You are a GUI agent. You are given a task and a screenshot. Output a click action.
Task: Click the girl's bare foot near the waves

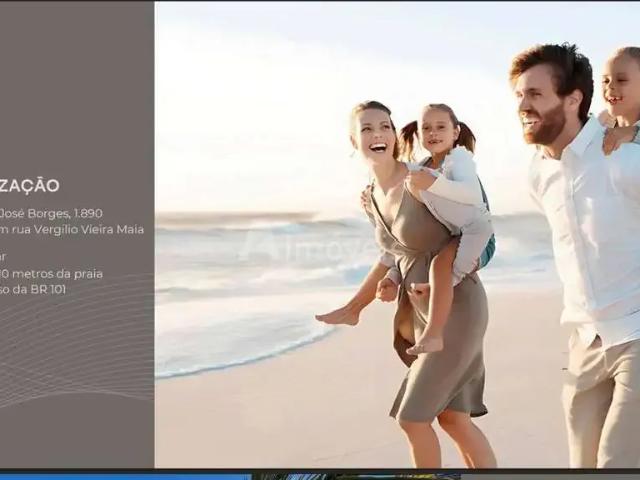coord(335,317)
